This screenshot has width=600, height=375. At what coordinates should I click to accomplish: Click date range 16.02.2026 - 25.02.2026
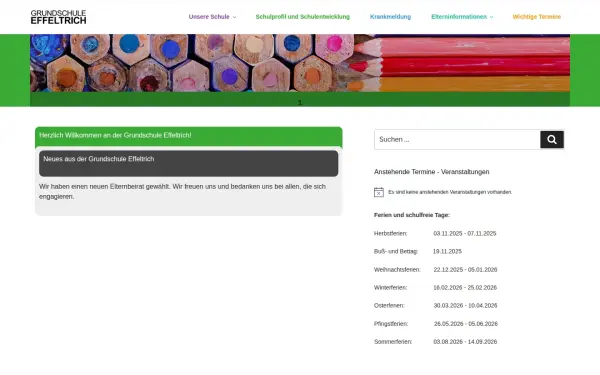tap(465, 288)
